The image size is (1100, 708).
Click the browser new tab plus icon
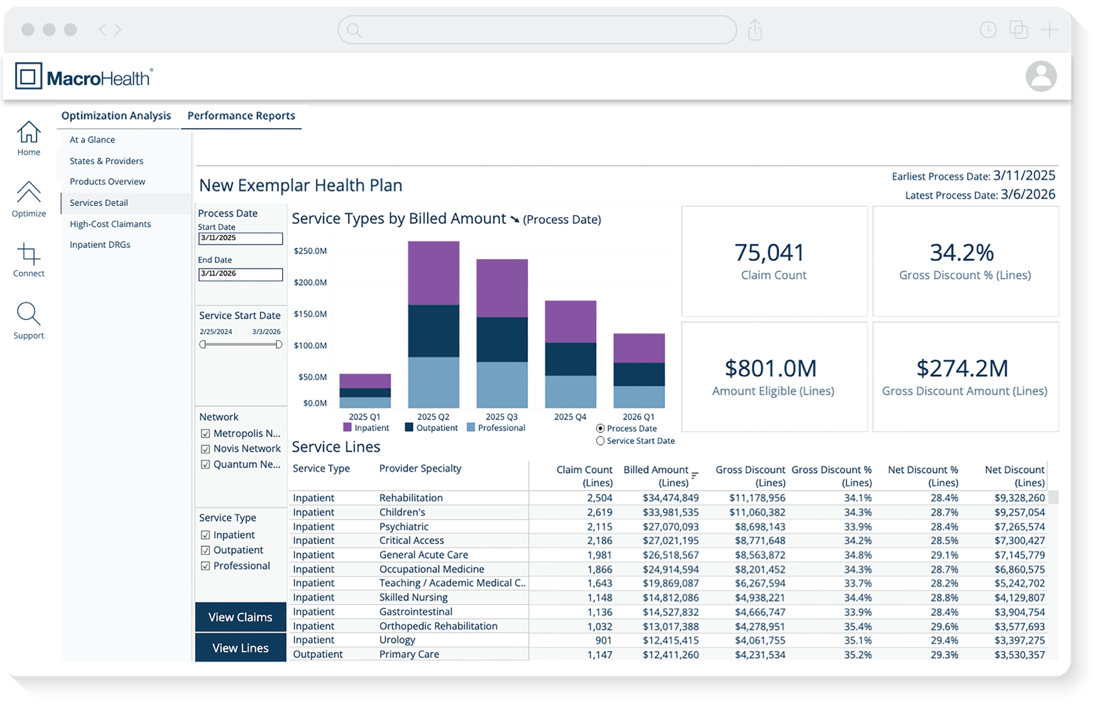pyautogui.click(x=1049, y=29)
